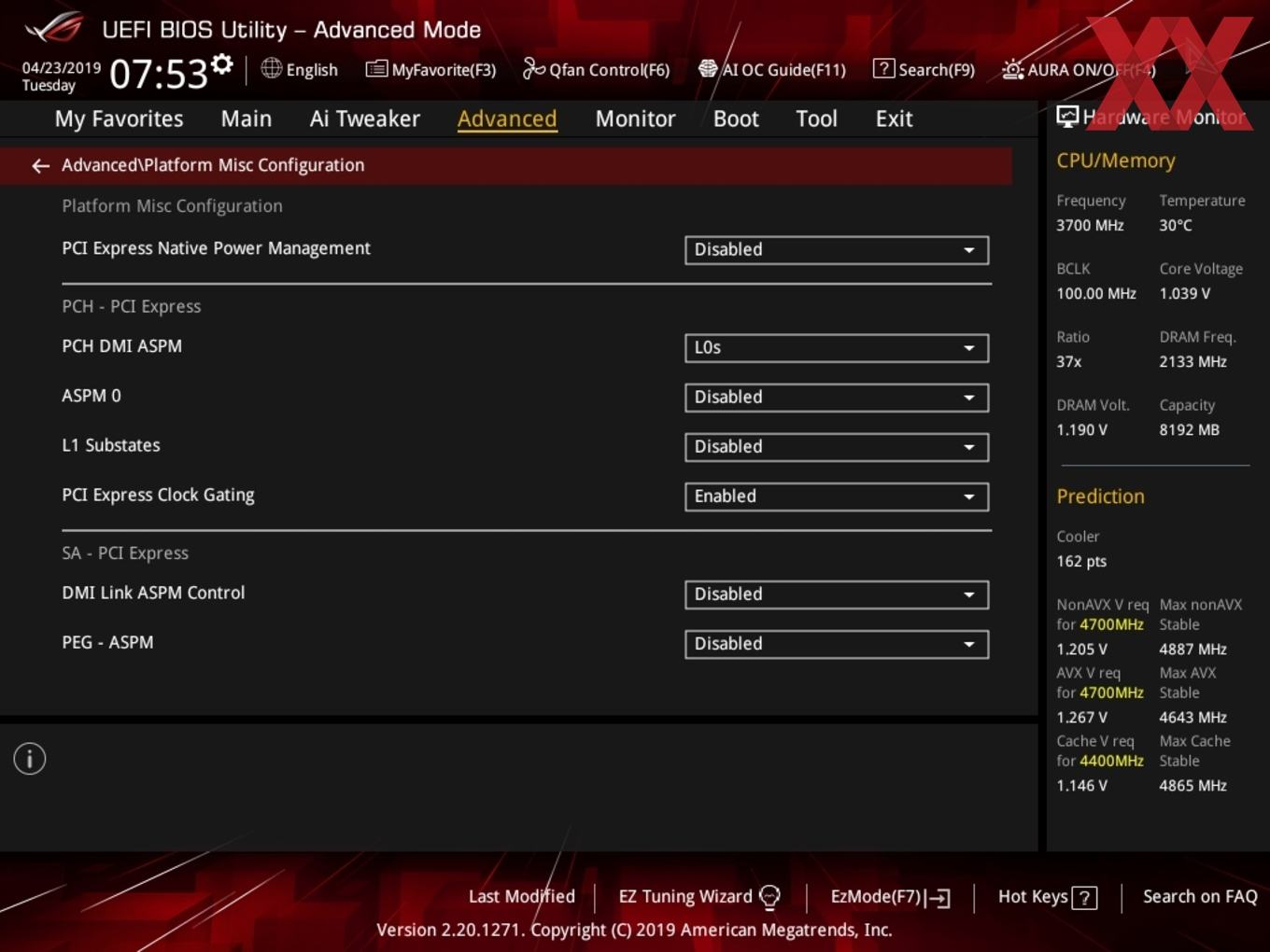This screenshot has height=952, width=1270.
Task: Open DMI Link ASPM Control dropdown
Action: point(837,595)
